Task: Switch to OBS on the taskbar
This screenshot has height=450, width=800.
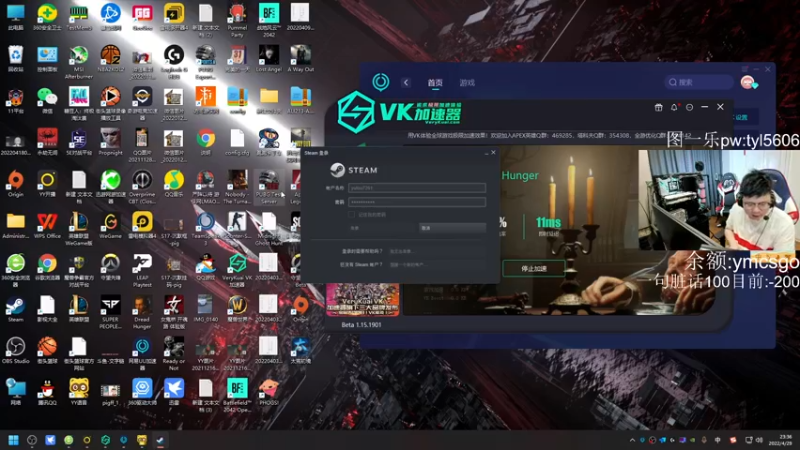Action: point(32,440)
